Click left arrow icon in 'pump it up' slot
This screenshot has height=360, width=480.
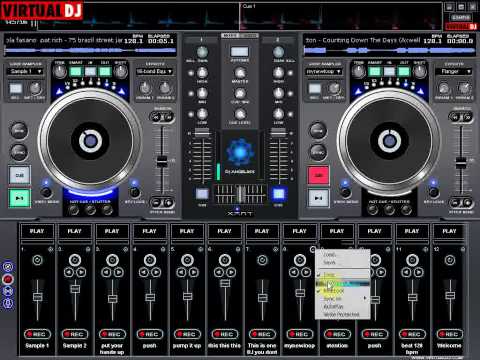181,272
